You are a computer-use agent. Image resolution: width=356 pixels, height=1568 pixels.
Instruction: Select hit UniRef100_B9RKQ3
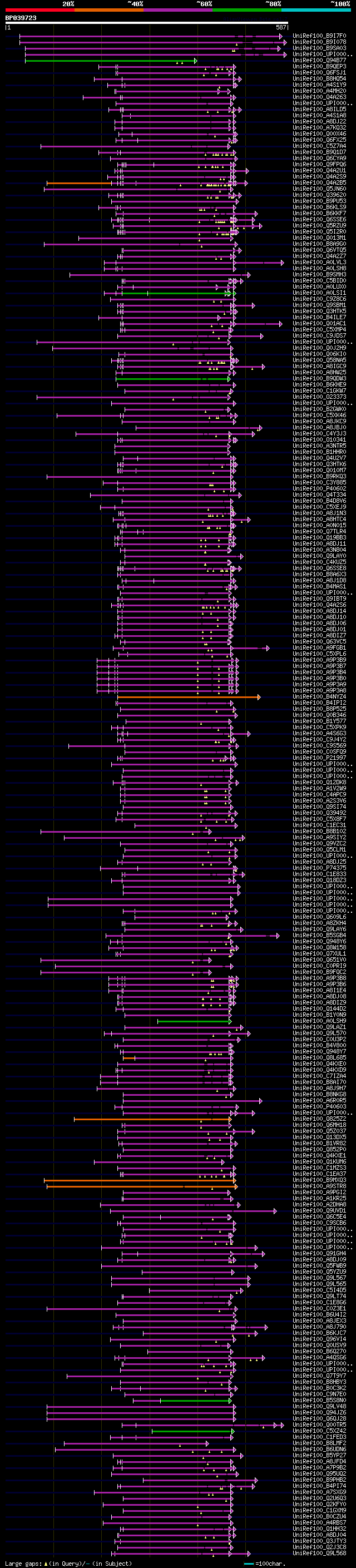319,477
